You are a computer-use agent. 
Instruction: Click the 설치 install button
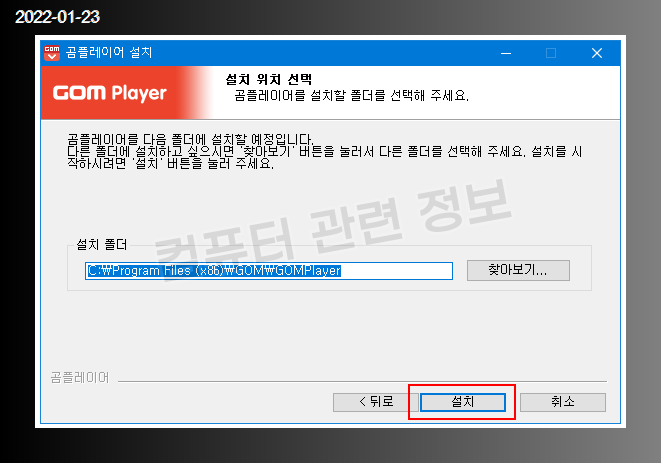[x=463, y=402]
